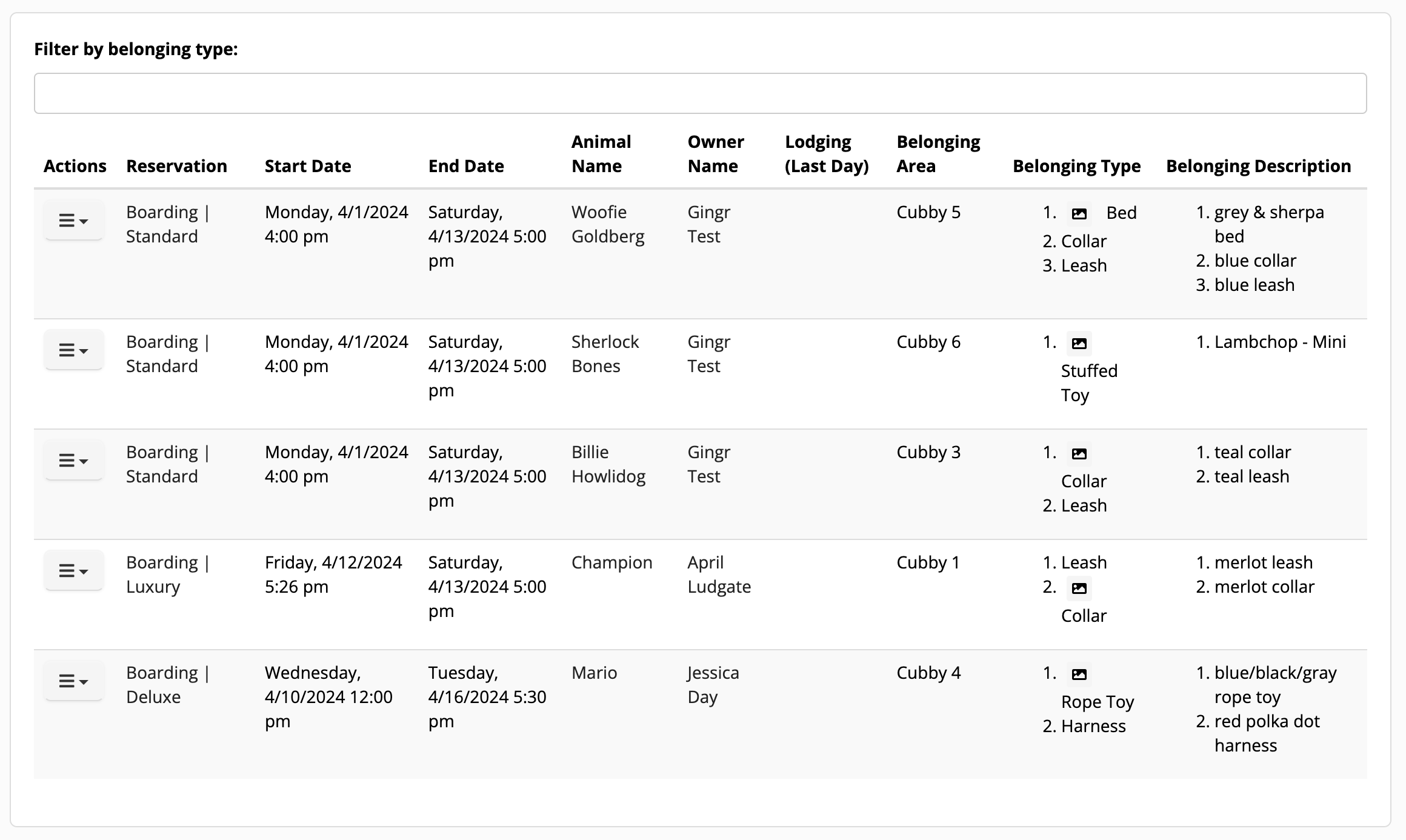Click 'teal leash' description
This screenshot has height=840, width=1406.
1251,476
